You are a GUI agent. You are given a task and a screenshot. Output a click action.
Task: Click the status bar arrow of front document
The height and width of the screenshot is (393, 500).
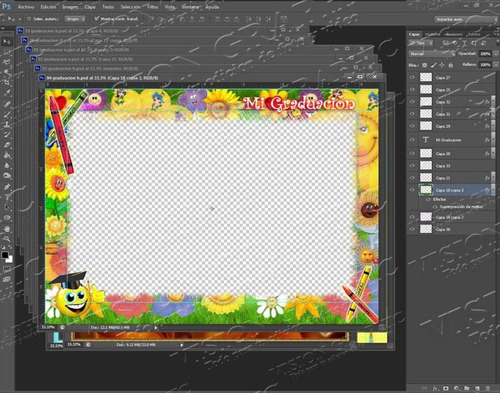156,328
